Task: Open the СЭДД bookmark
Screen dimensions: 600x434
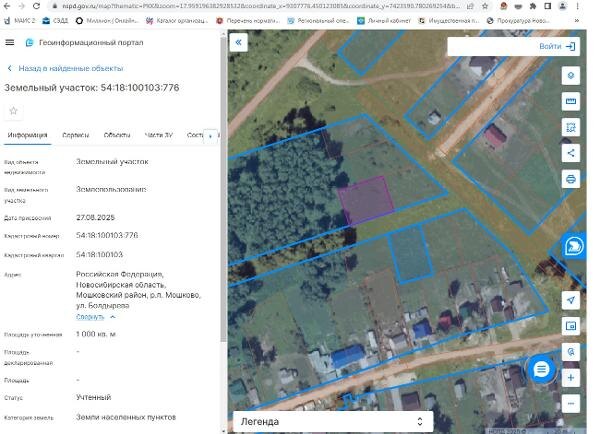Action: pyautogui.click(x=55, y=21)
